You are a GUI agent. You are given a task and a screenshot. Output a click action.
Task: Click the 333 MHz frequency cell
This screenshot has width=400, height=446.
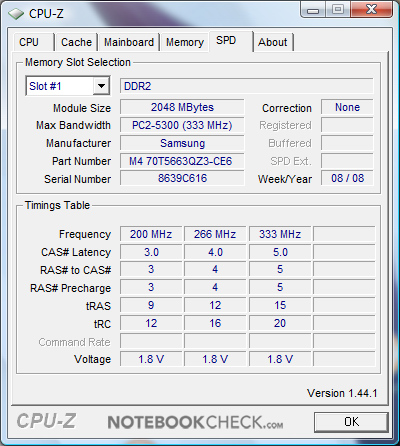[280, 234]
